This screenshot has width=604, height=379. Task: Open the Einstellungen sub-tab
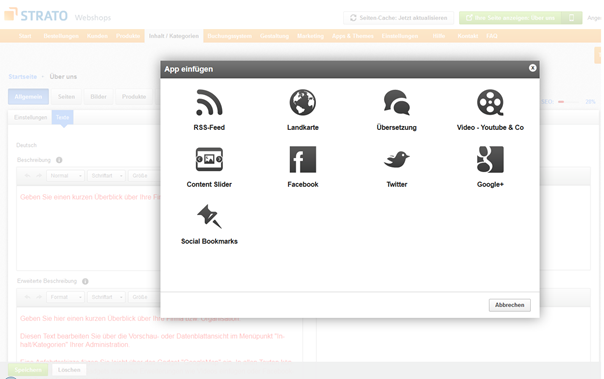30,117
